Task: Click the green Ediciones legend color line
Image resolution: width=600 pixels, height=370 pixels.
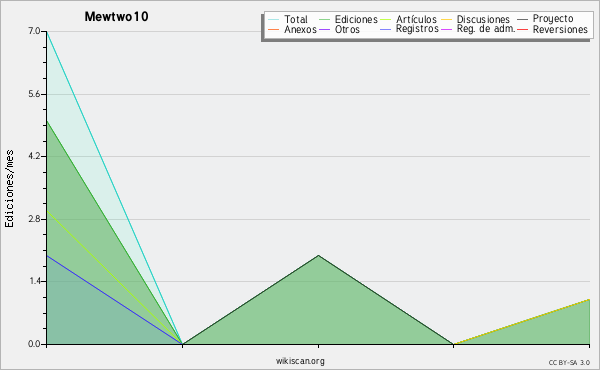Action: (324, 20)
